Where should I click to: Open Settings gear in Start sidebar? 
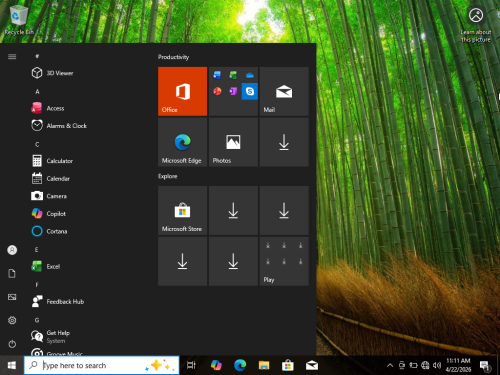[x=12, y=320]
